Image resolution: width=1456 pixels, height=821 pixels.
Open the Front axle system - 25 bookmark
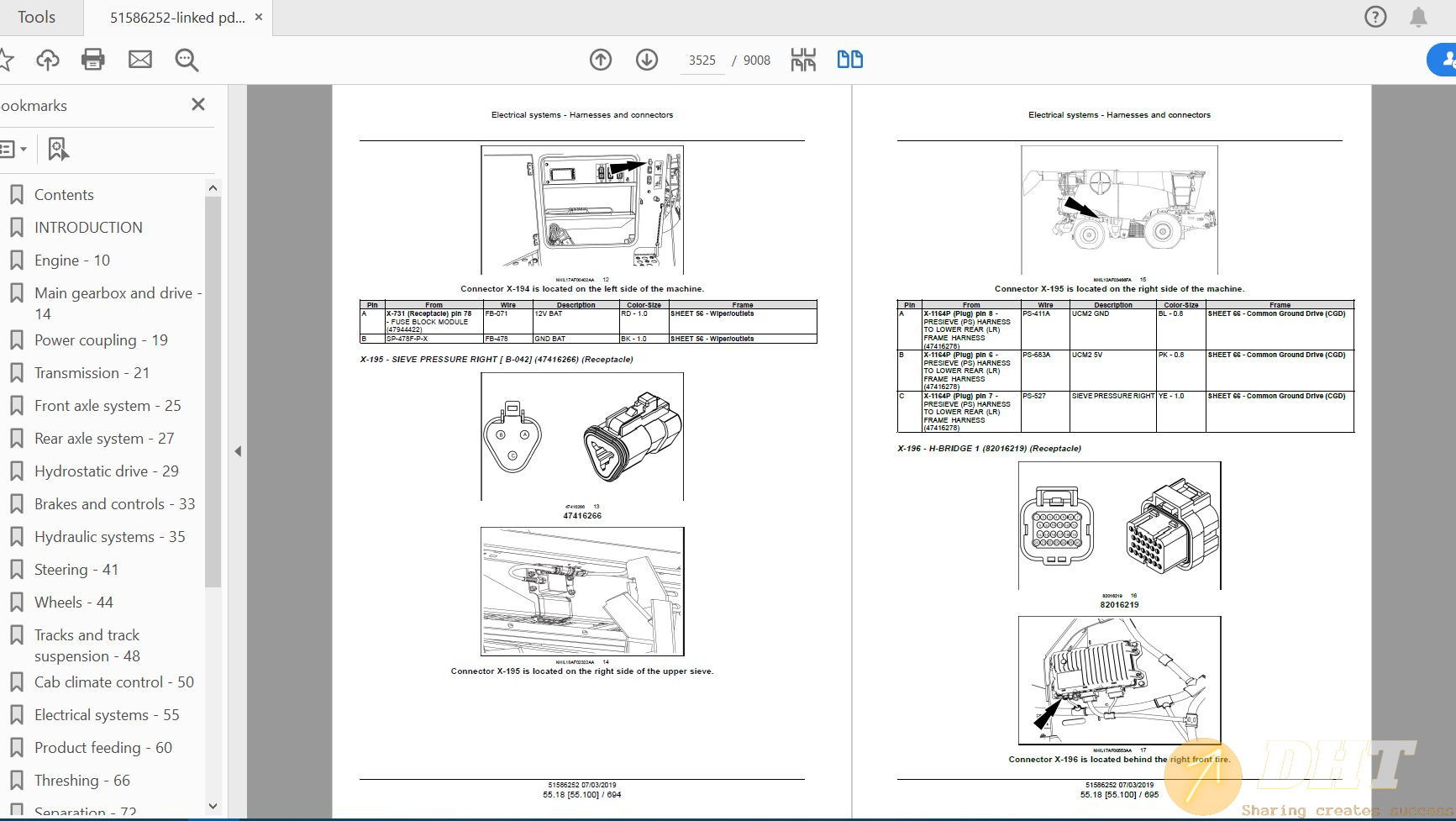(x=108, y=406)
